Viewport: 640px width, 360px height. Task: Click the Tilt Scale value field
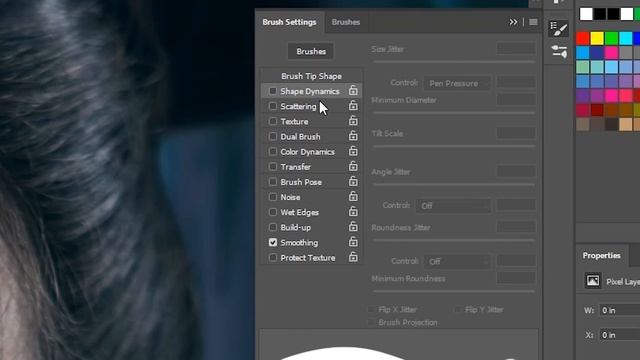click(516, 133)
